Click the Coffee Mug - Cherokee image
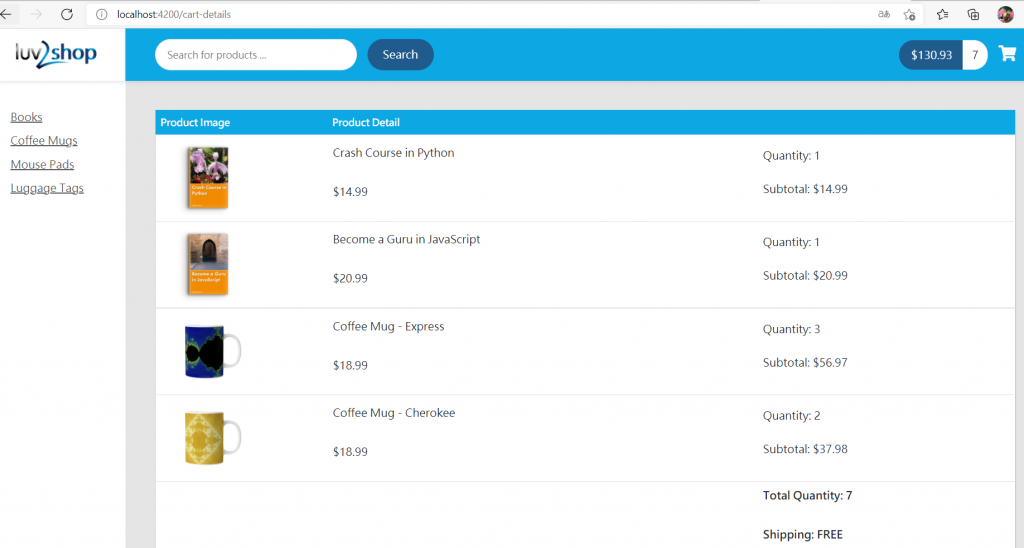Image resolution: width=1024 pixels, height=548 pixels. tap(212, 438)
